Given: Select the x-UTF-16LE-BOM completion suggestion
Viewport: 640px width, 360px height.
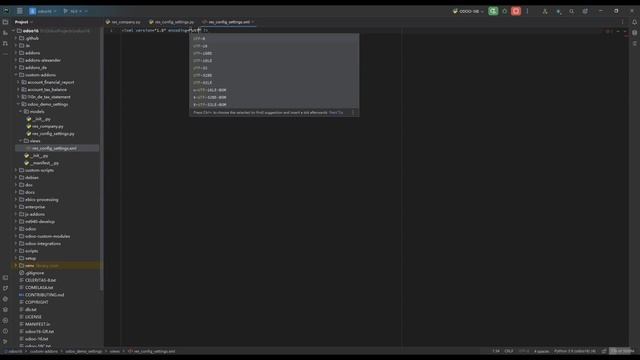Looking at the screenshot, I should click(x=274, y=90).
